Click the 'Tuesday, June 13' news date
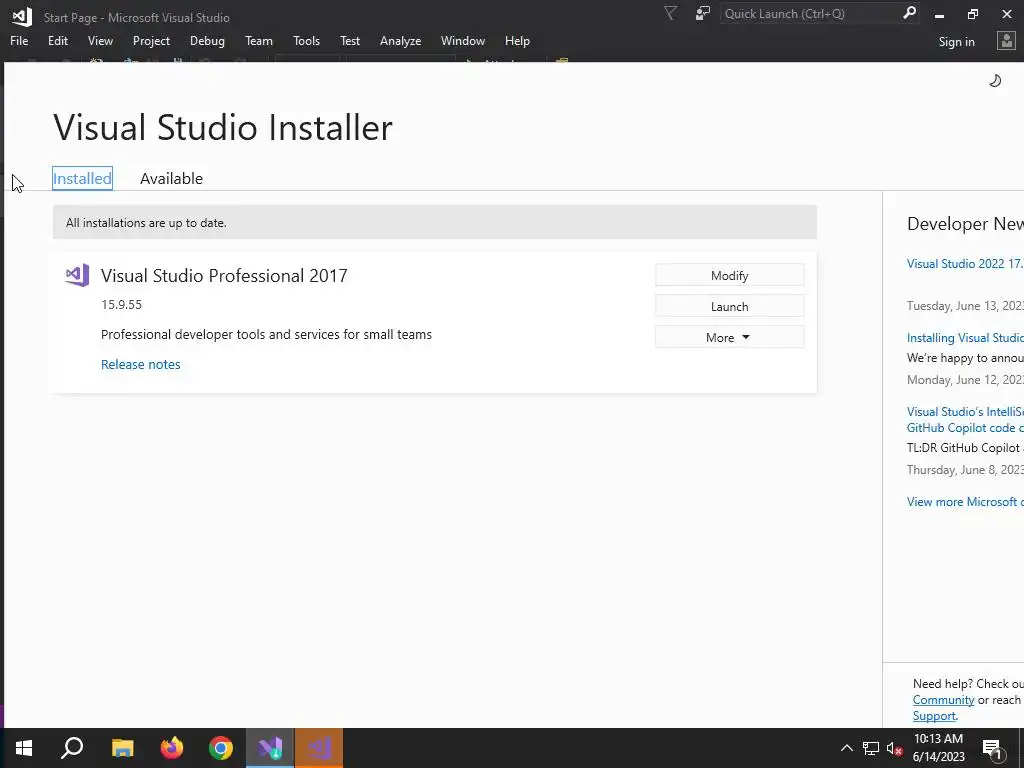 [x=965, y=306]
